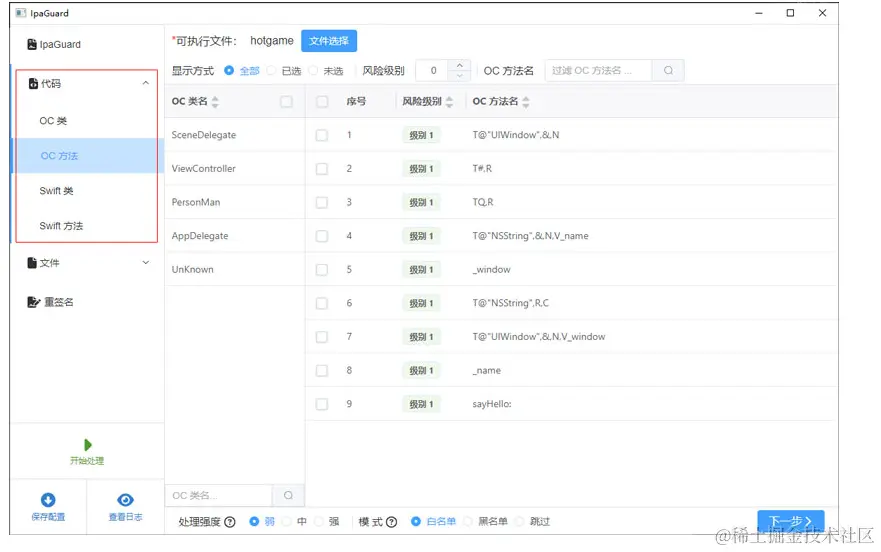Check row 9 sayHello: checkbox
This screenshot has height=552, width=881.
tap(322, 404)
